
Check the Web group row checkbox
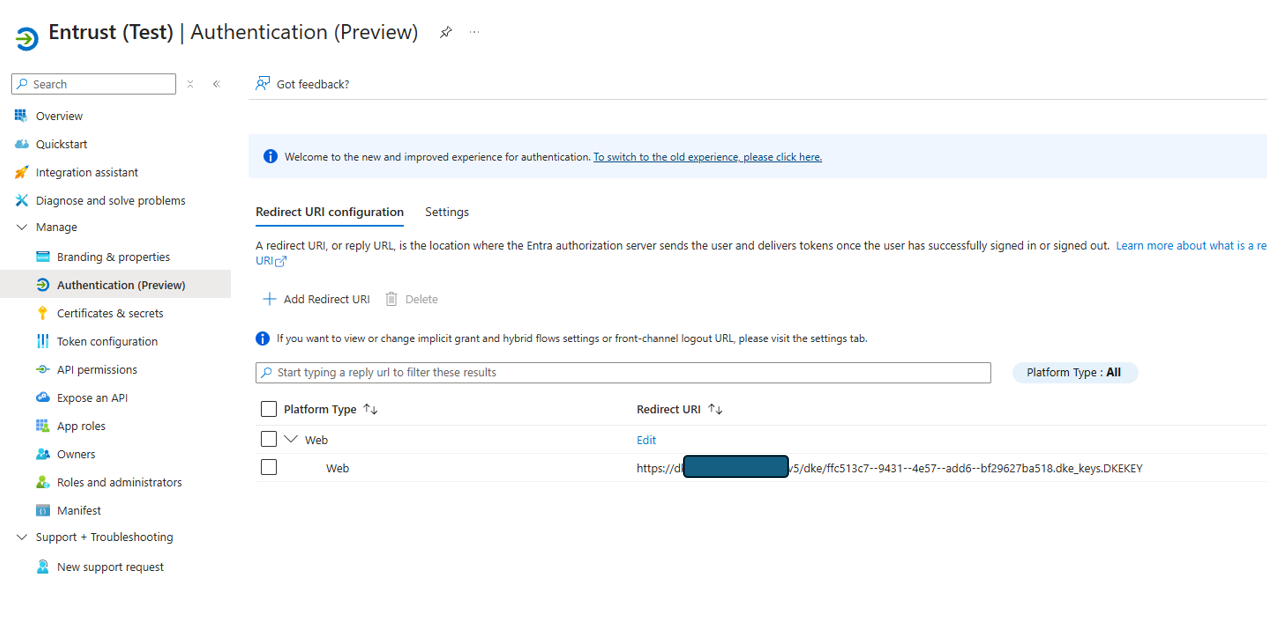click(268, 439)
